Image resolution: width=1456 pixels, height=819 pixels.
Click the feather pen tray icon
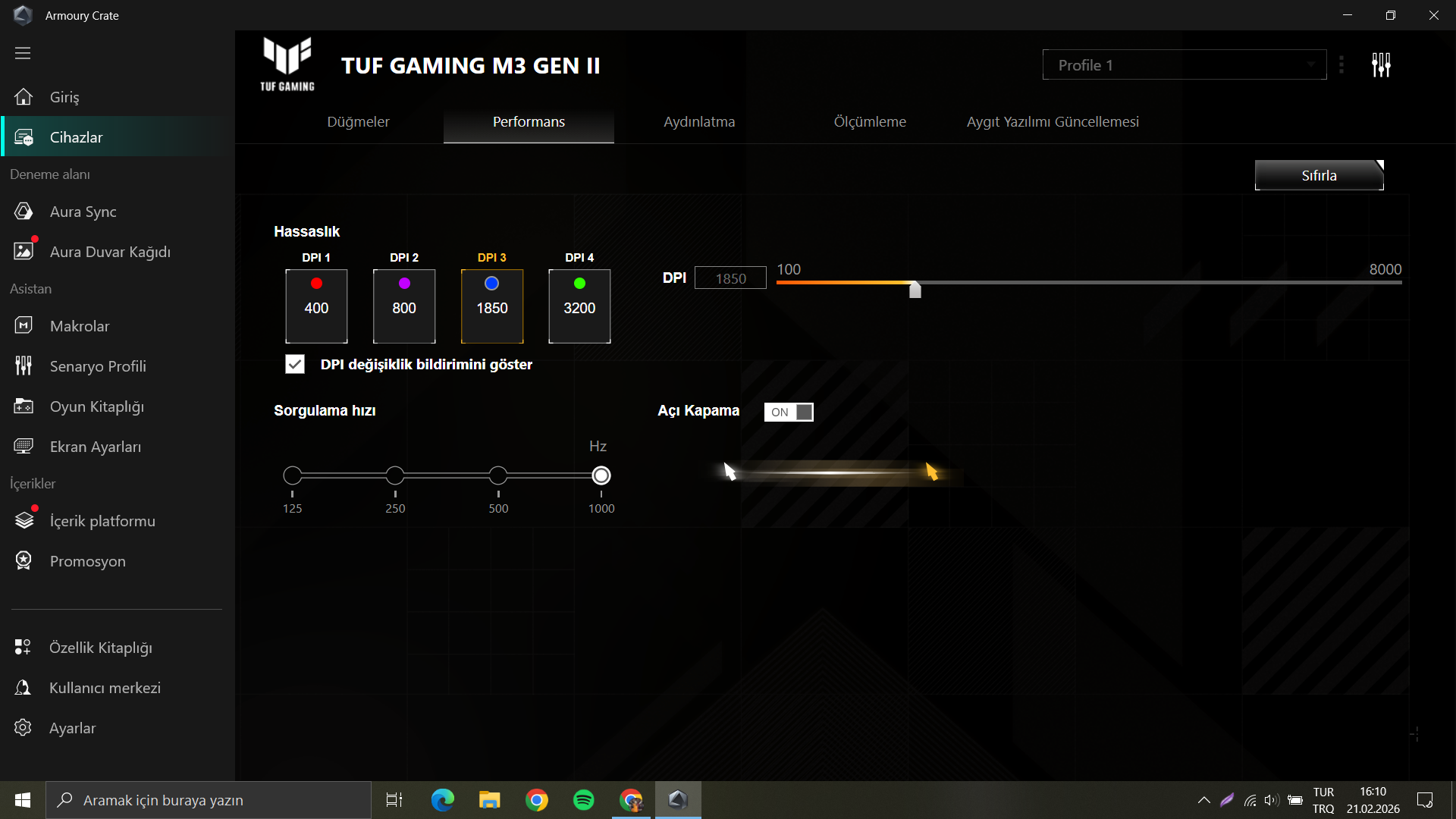(x=1227, y=800)
